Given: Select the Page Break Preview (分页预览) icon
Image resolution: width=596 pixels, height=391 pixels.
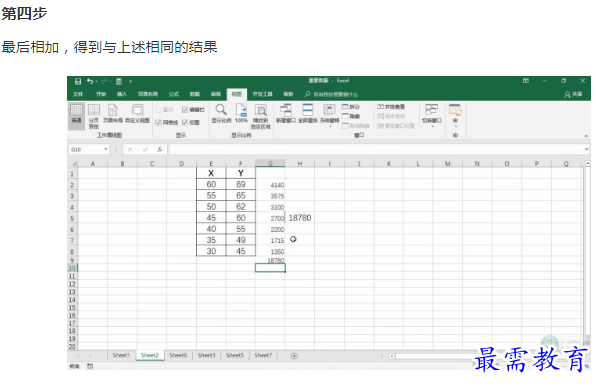Looking at the screenshot, I should click(94, 116).
